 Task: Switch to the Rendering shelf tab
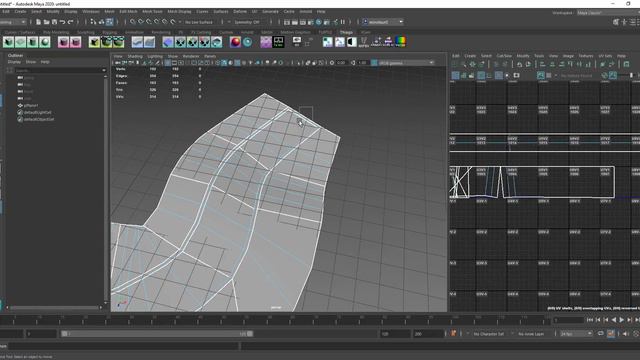[x=161, y=32]
